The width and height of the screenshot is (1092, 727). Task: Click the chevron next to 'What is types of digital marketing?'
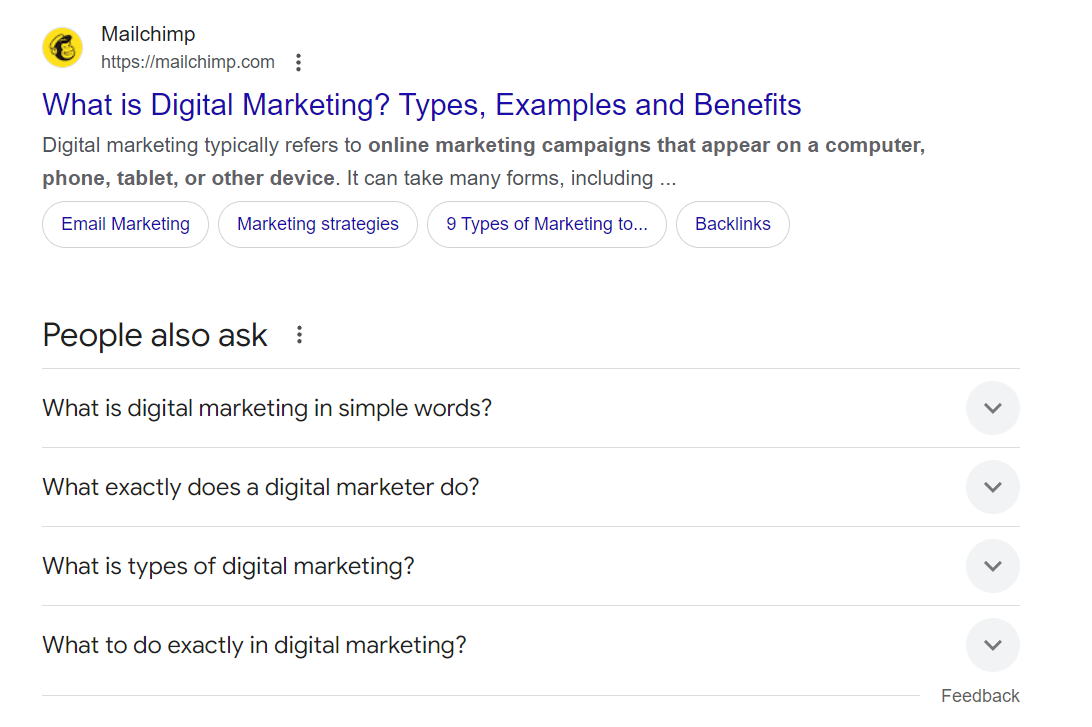tap(992, 566)
